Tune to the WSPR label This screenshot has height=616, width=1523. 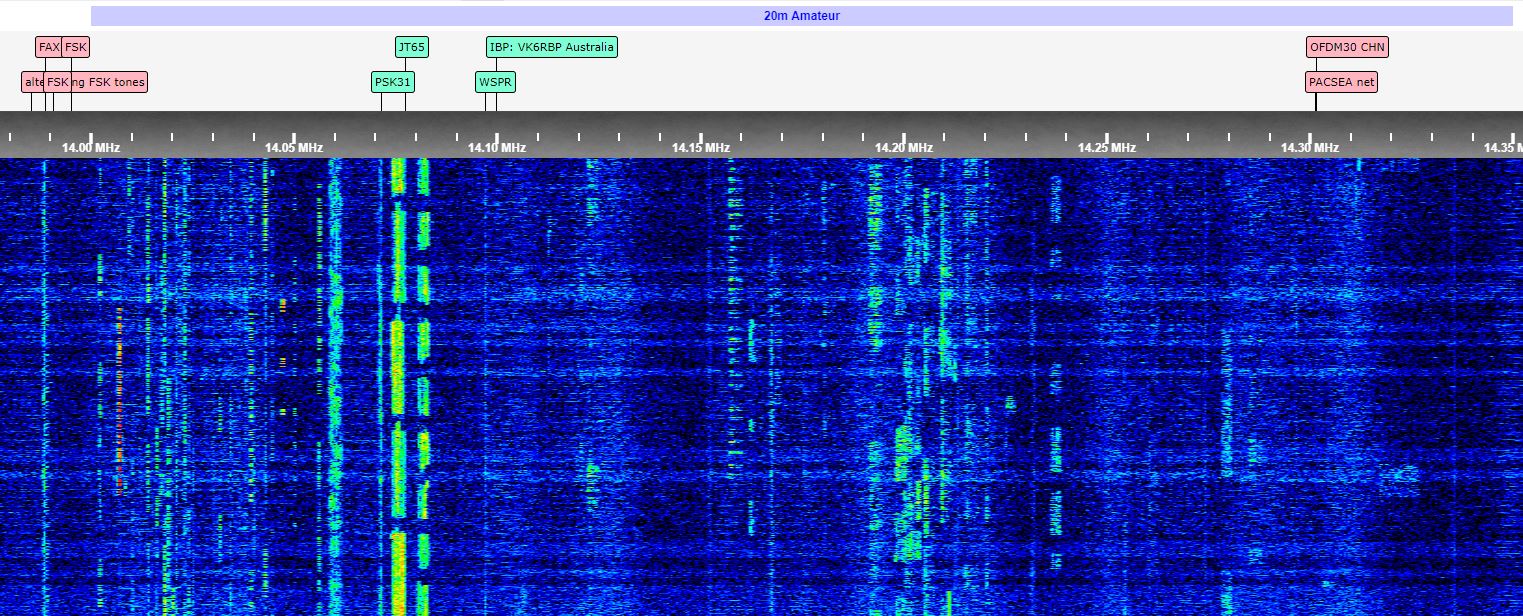(x=495, y=82)
